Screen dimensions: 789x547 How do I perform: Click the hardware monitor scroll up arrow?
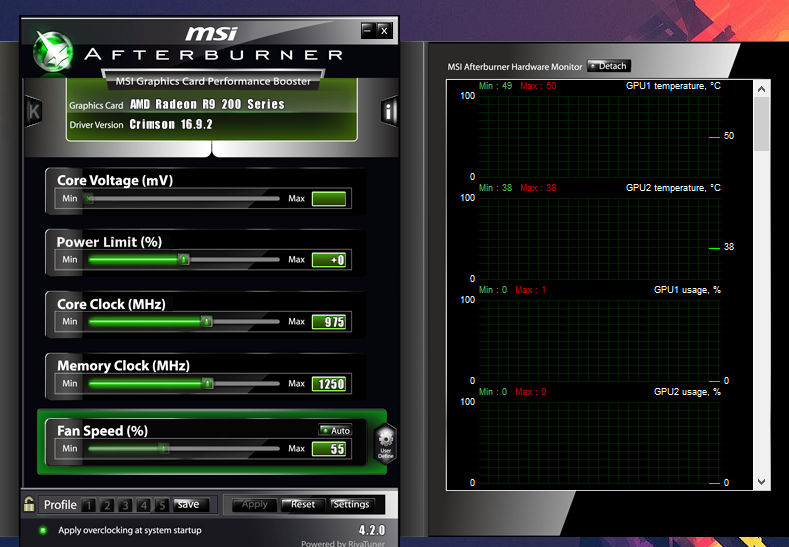(761, 89)
